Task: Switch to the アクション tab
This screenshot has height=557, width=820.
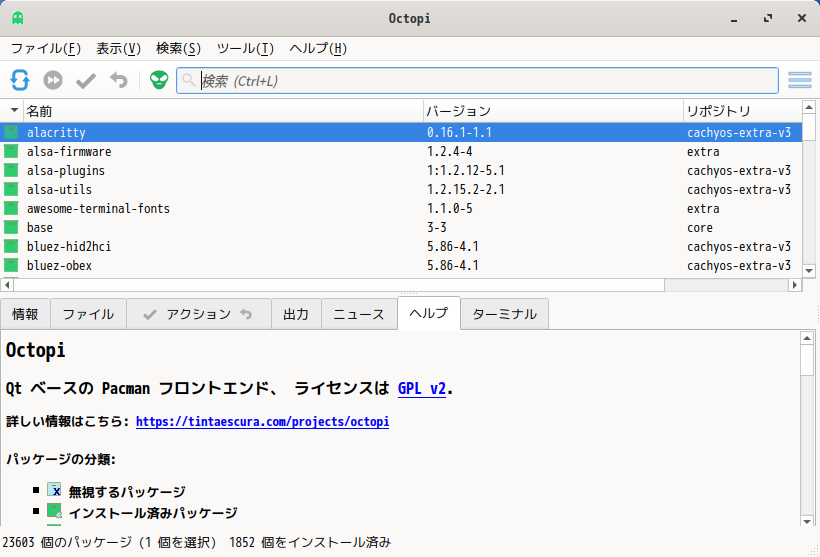Action: tap(199, 314)
